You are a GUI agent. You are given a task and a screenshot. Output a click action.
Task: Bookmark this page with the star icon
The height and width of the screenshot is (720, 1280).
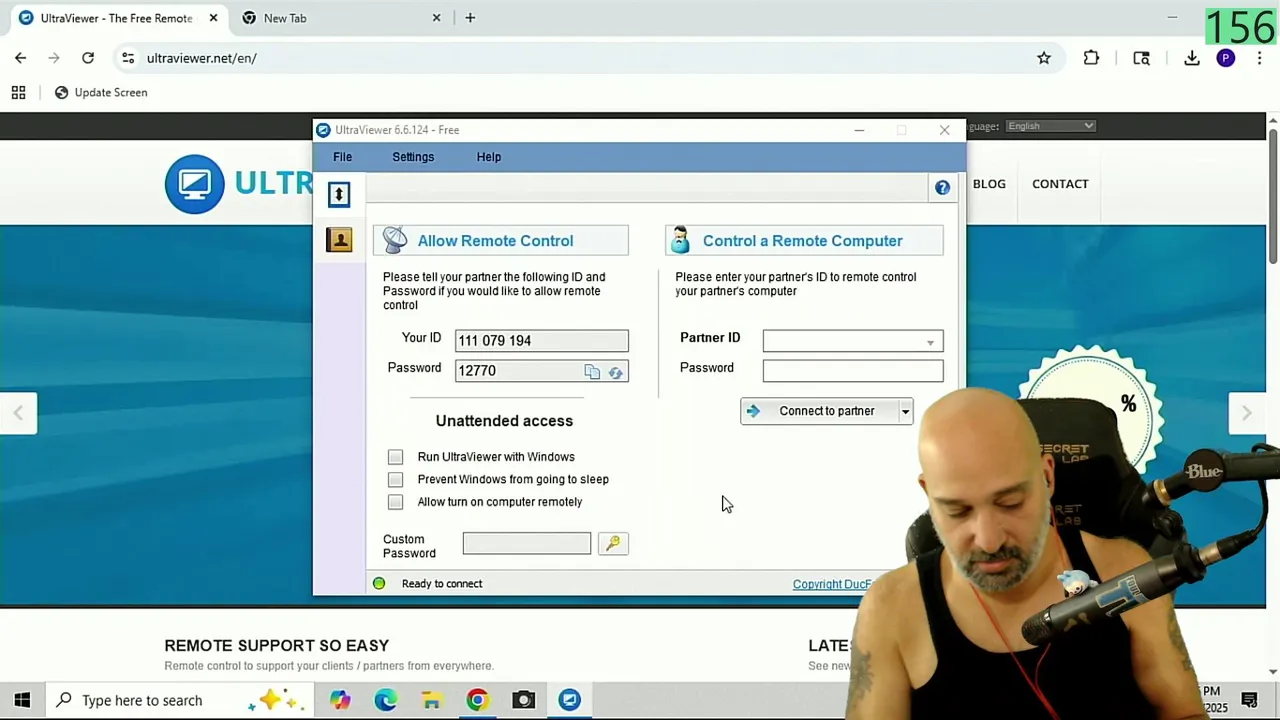pyautogui.click(x=1044, y=58)
